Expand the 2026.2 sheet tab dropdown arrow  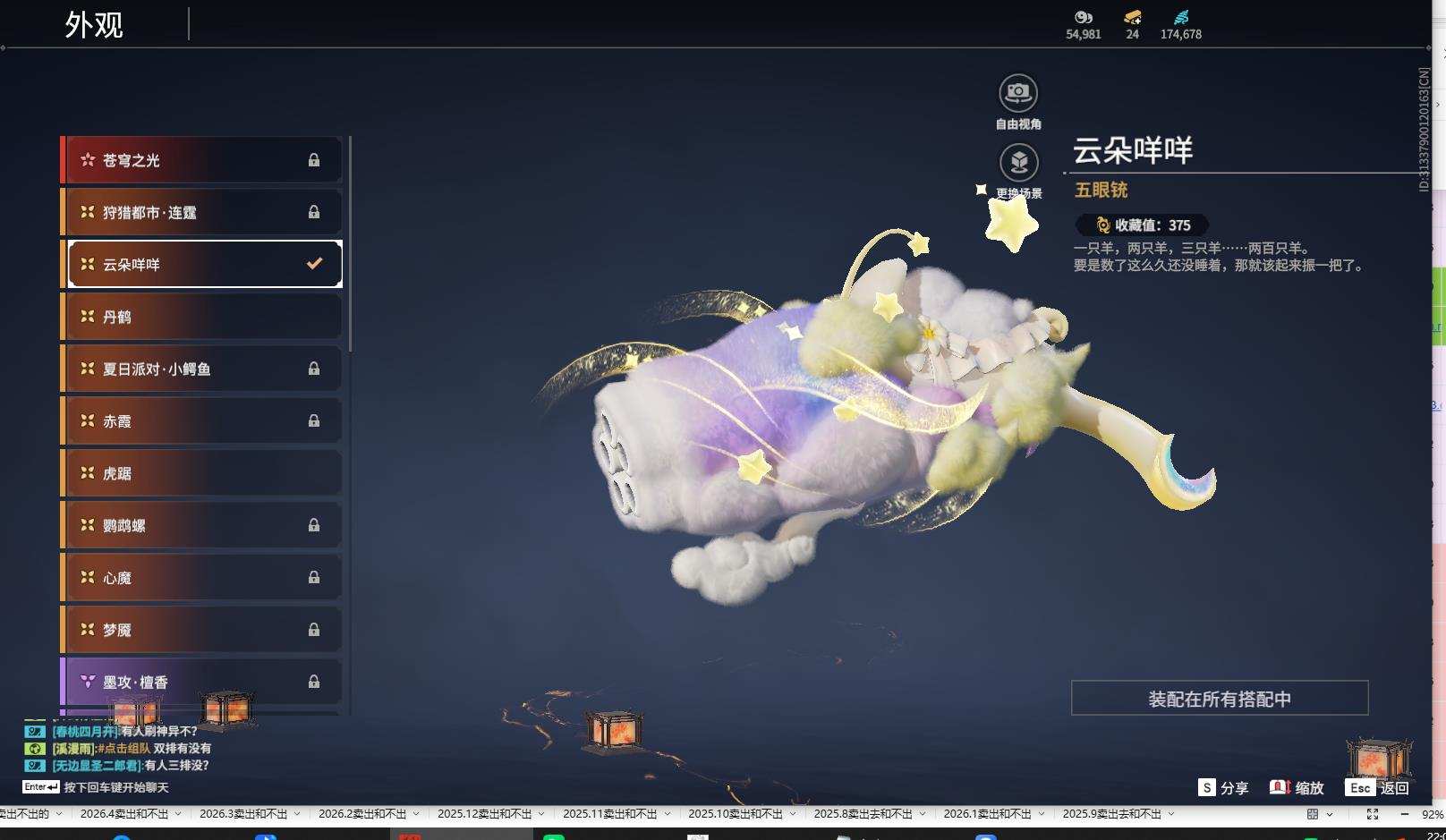(x=416, y=814)
